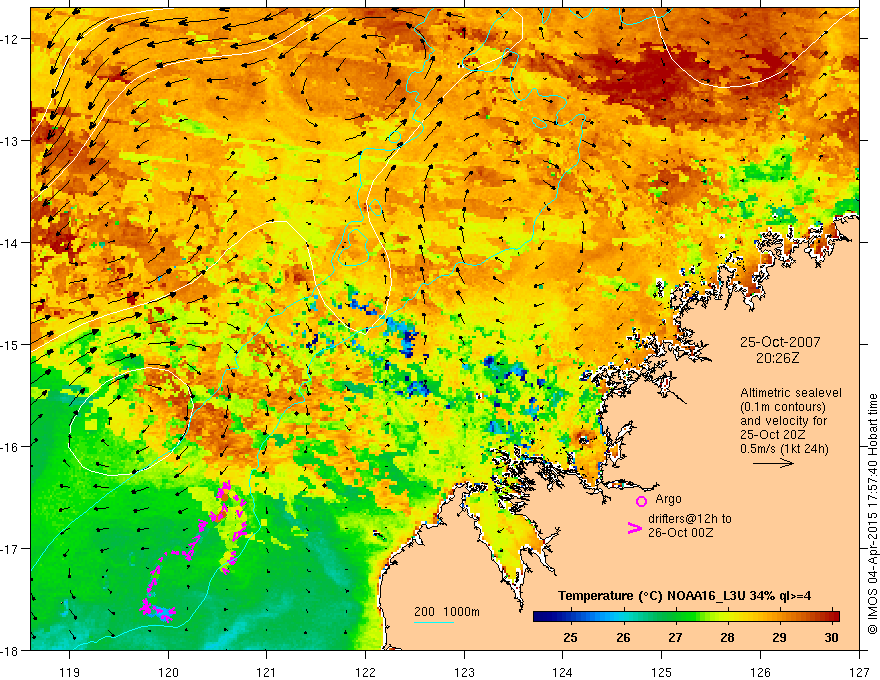Click the 'drifters@12h to' legend text
The height and width of the screenshot is (680, 880).
point(690,519)
